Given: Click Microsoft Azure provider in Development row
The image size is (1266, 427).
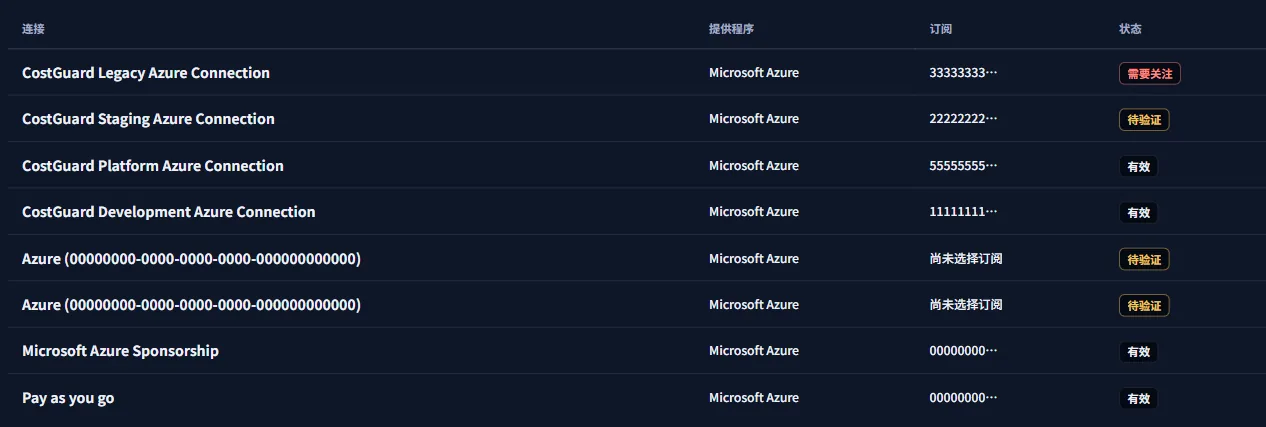Looking at the screenshot, I should point(754,212).
